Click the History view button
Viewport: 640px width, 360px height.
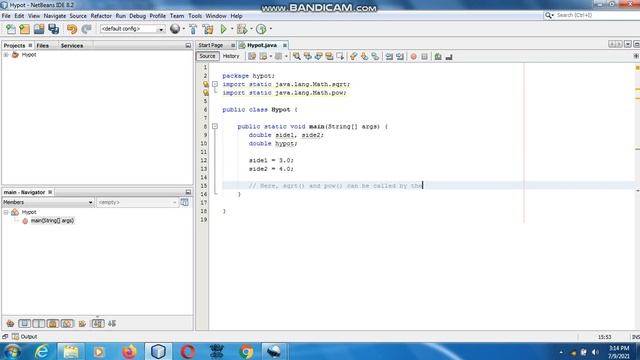click(231, 56)
